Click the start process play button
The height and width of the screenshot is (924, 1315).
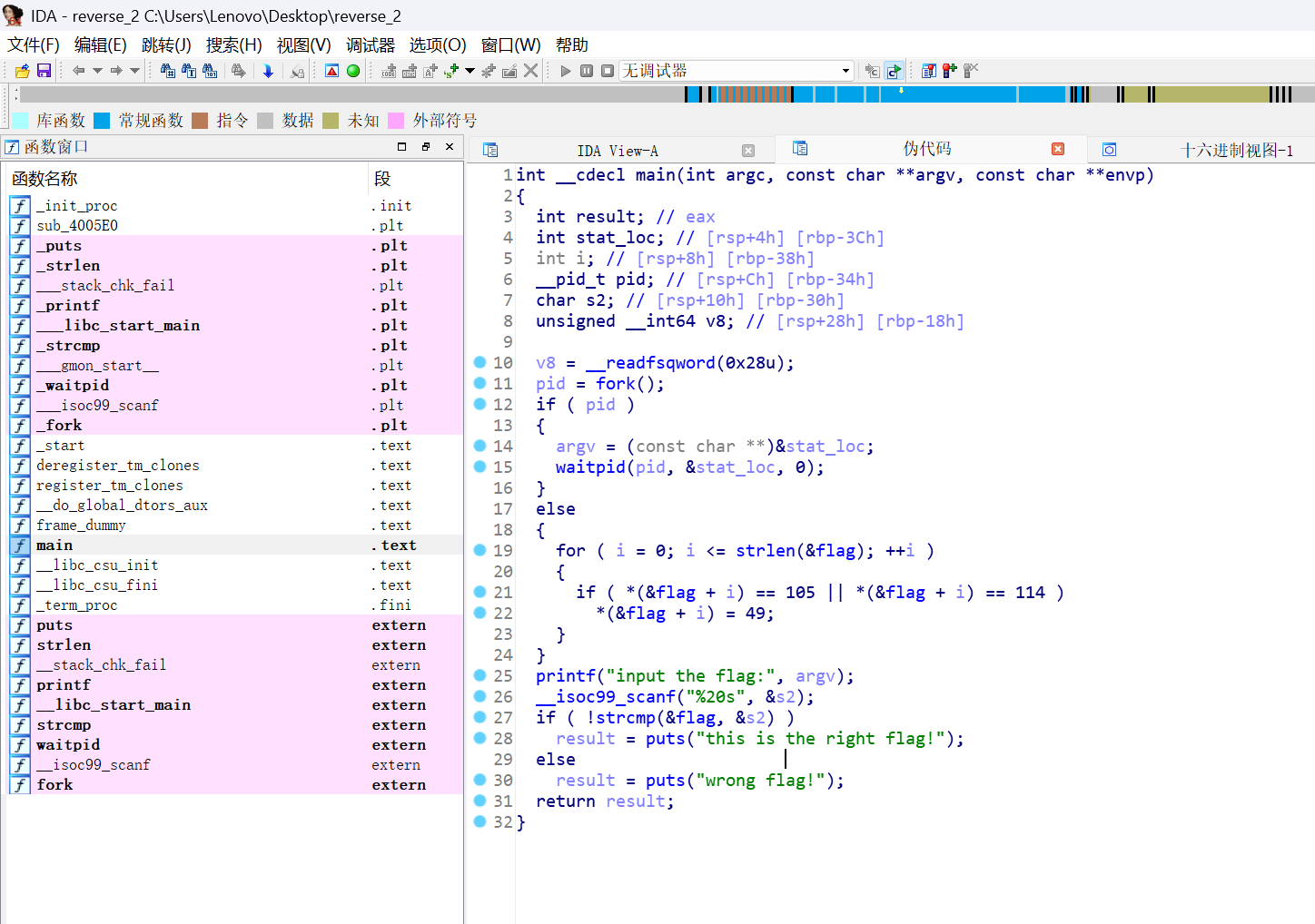point(566,71)
